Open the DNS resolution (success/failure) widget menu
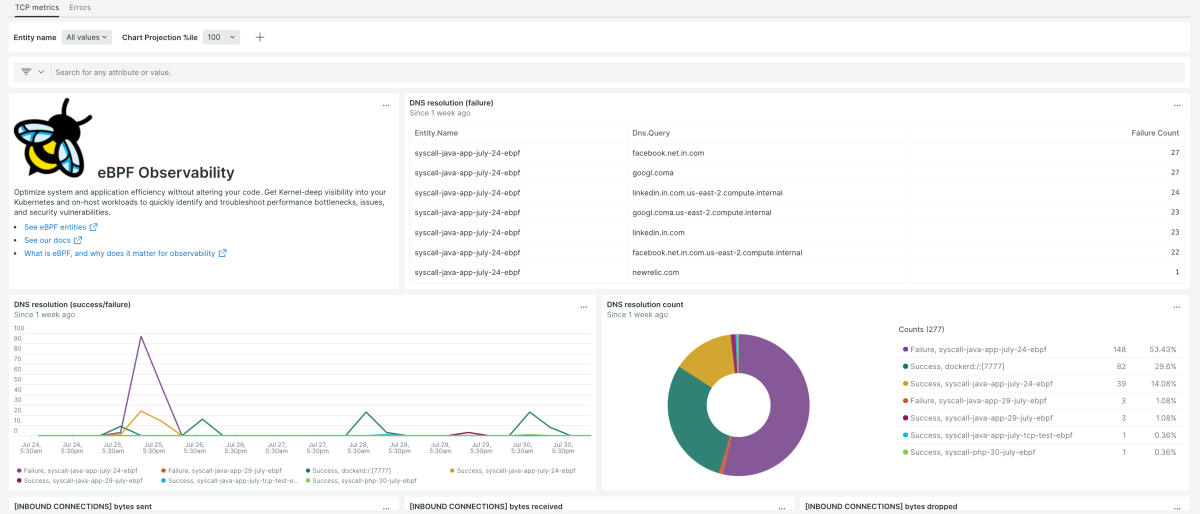Screen dimensions: 1200x514 pyautogui.click(x=583, y=307)
